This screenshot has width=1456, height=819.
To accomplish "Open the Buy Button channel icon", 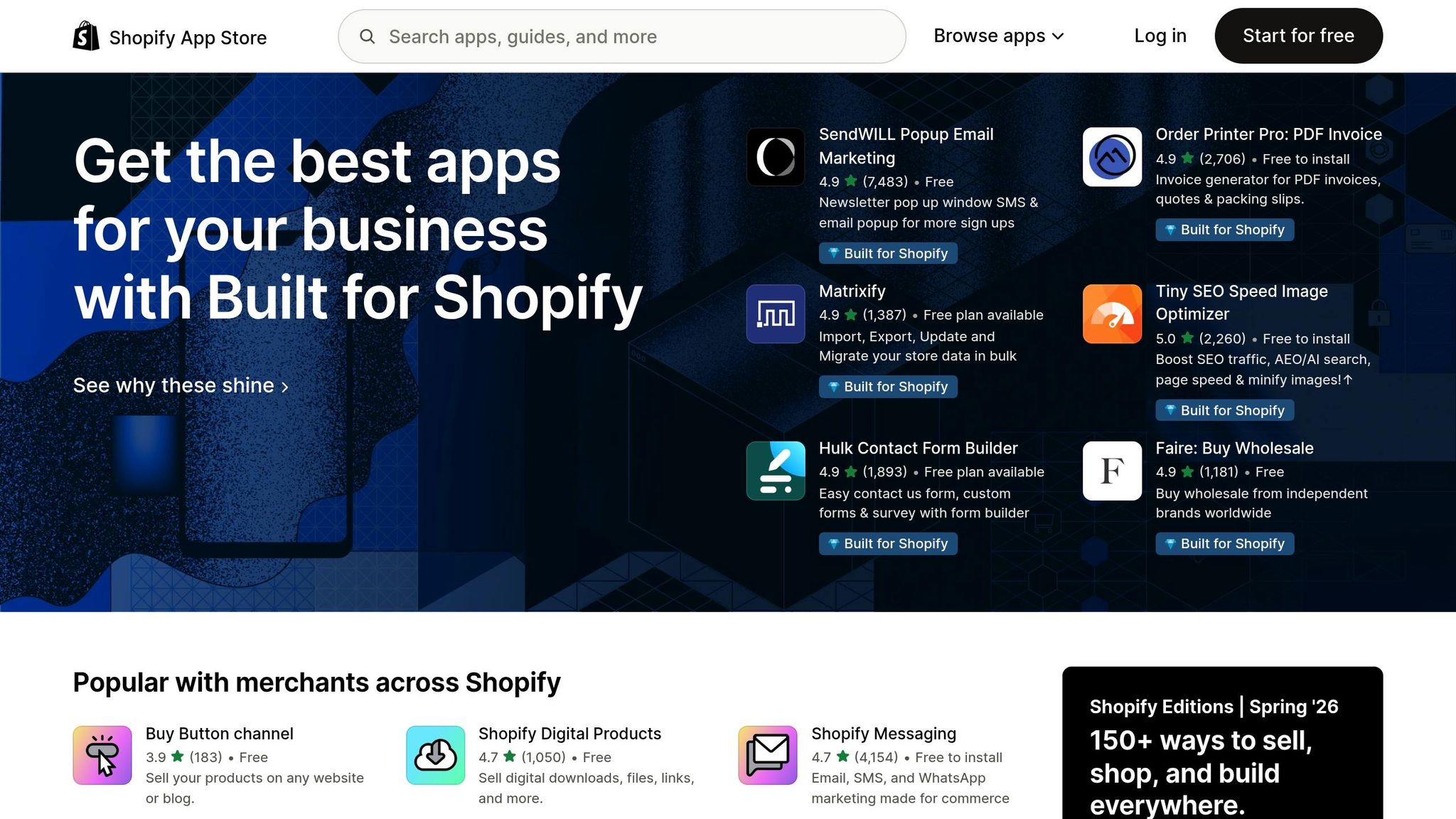I will [x=102, y=755].
